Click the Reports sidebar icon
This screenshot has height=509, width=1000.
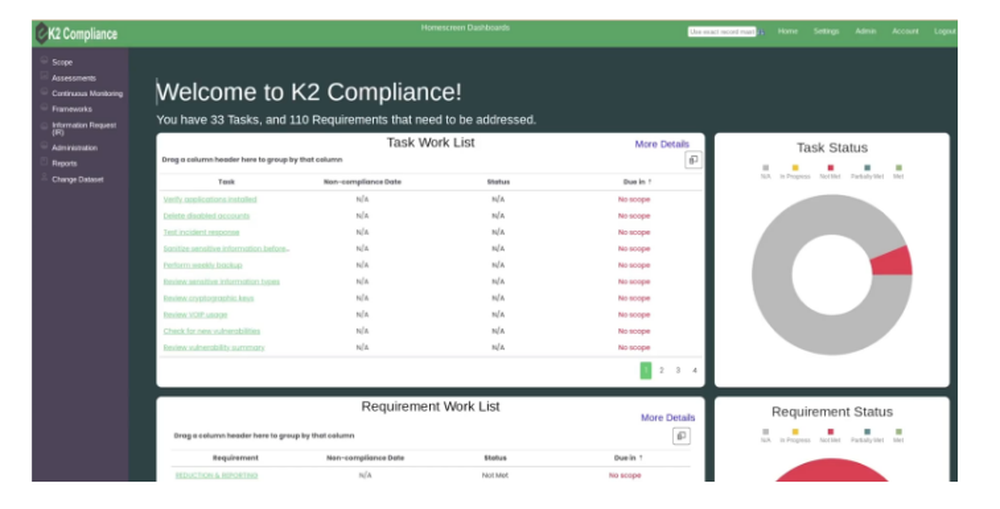coord(44,162)
